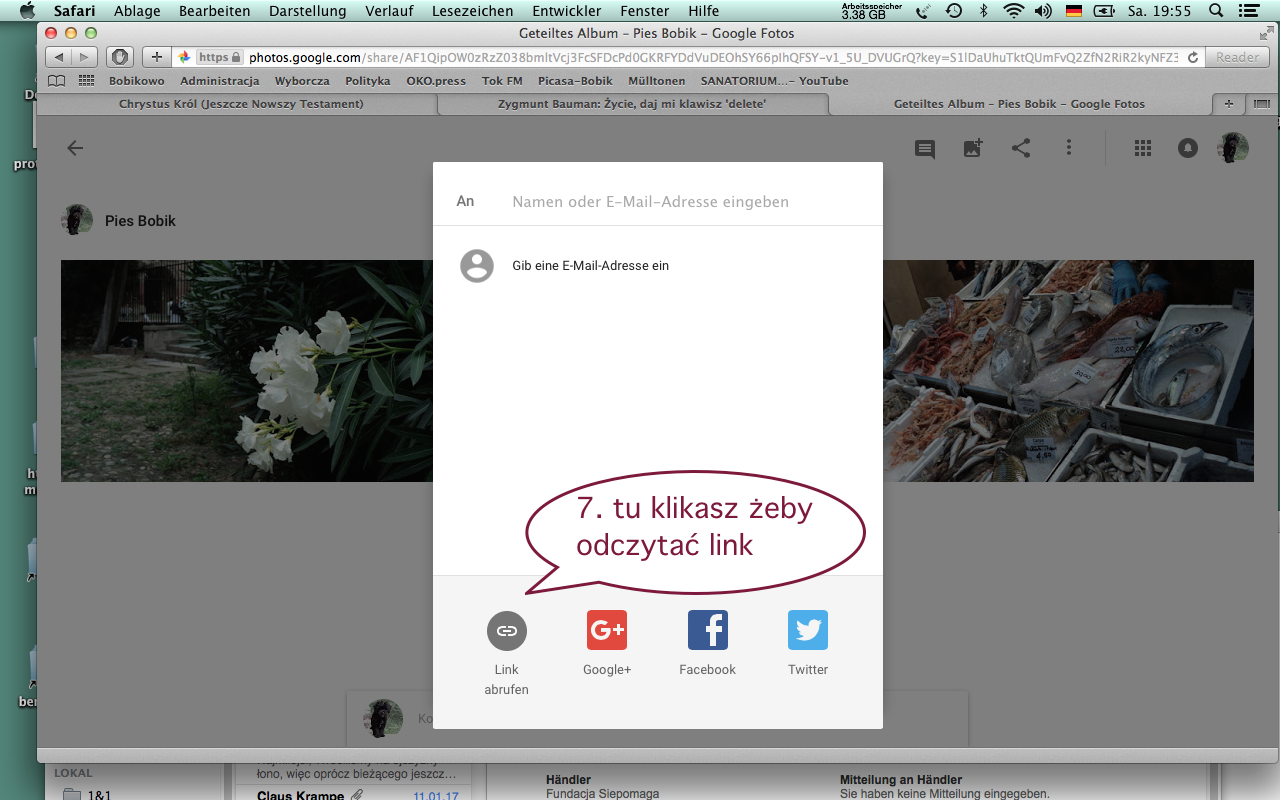Switch to the Chrystus Król tab
1280x800 pixels.
[x=240, y=104]
